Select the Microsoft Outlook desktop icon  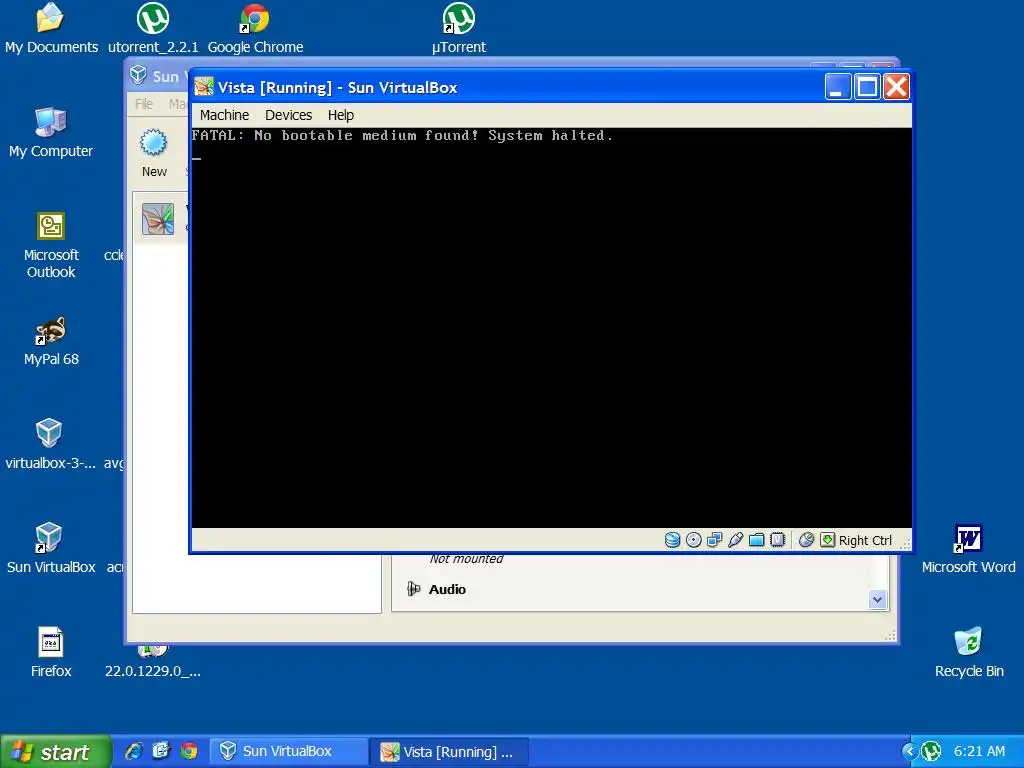coord(51,245)
